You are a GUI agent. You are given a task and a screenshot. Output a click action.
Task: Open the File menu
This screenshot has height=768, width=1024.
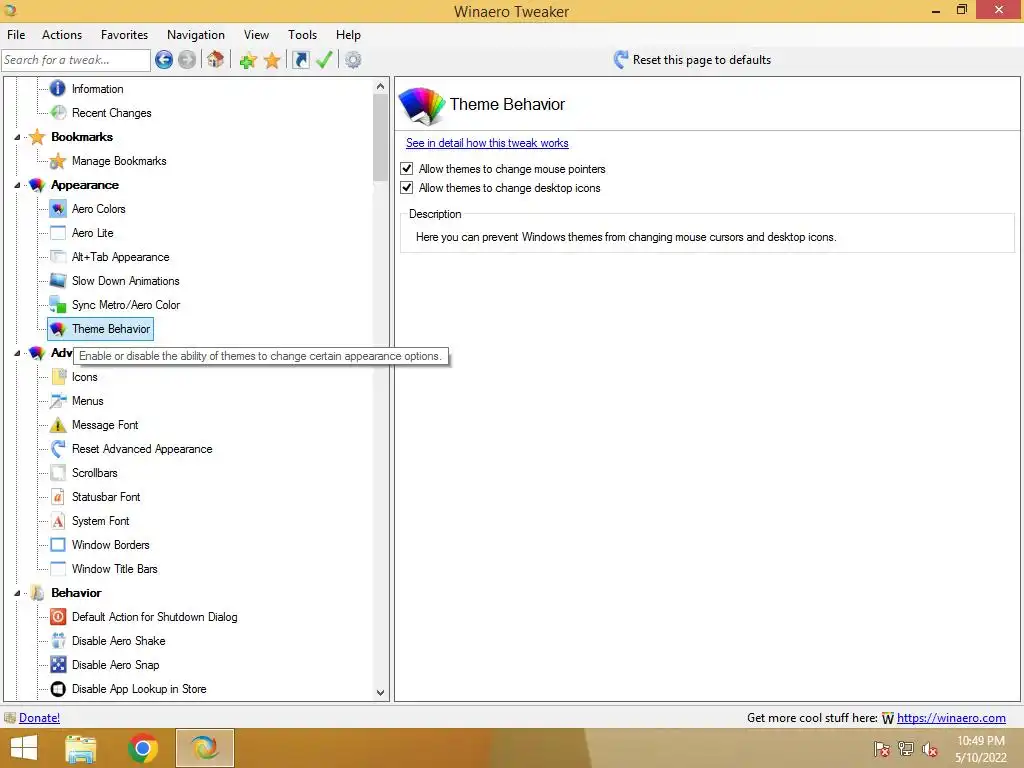[x=16, y=35]
